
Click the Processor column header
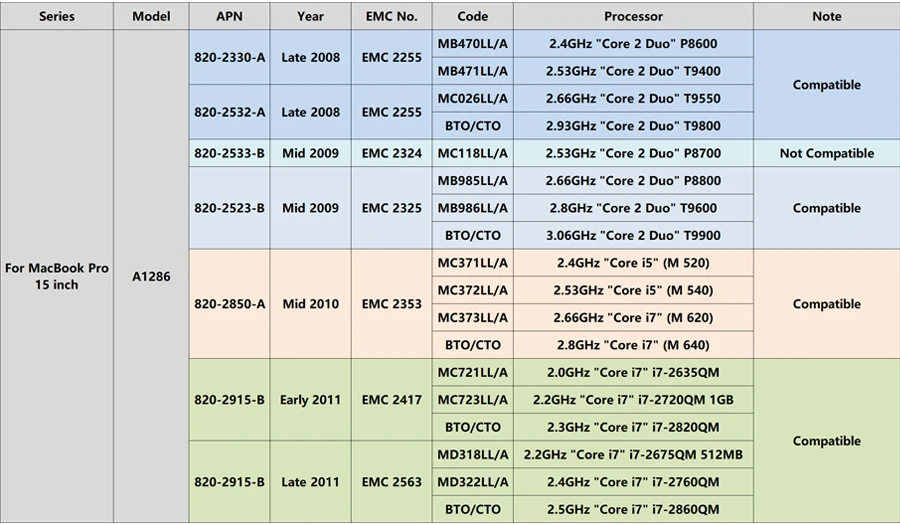tap(633, 16)
